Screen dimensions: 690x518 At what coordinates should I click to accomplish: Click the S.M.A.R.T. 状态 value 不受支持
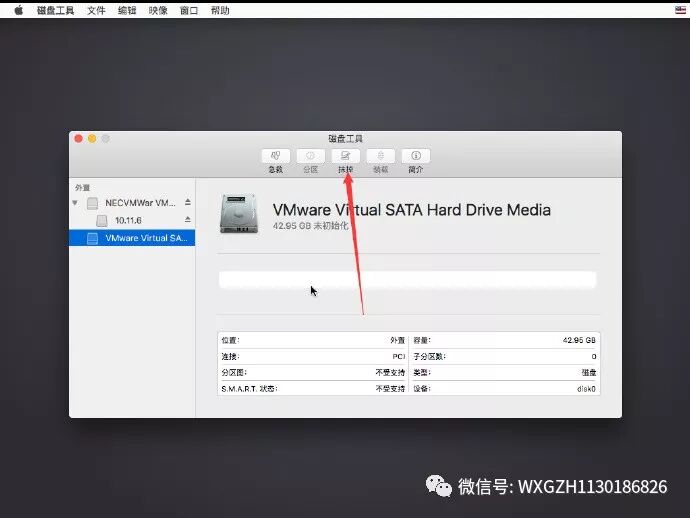(x=390, y=389)
